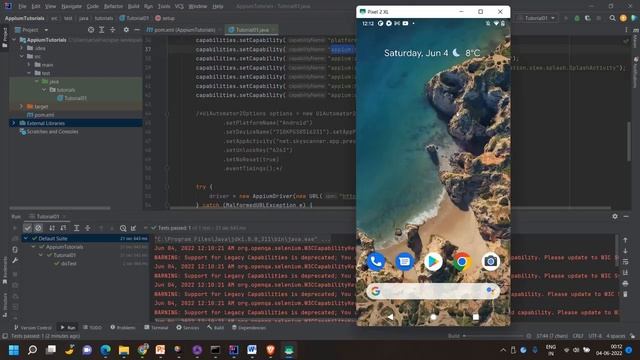640x360 pixels.
Task: Open Project panel settings gear
Action: pos(126,30)
